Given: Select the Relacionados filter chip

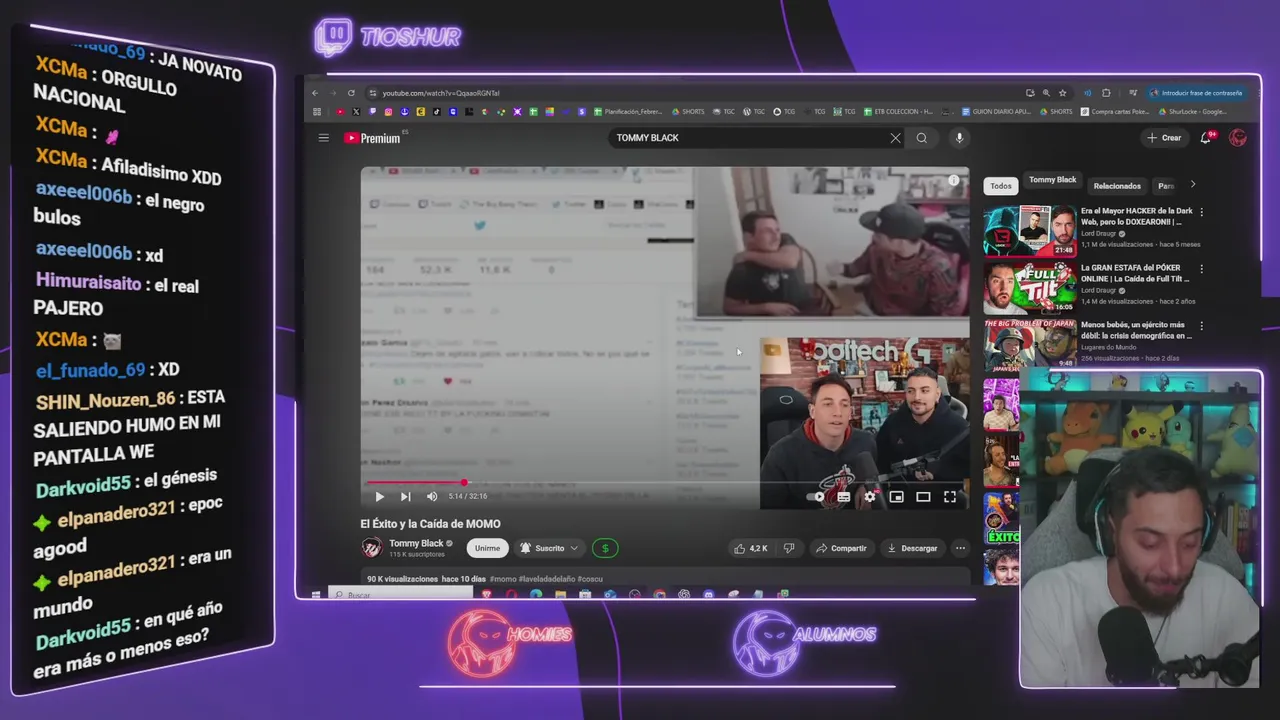Looking at the screenshot, I should [1117, 186].
